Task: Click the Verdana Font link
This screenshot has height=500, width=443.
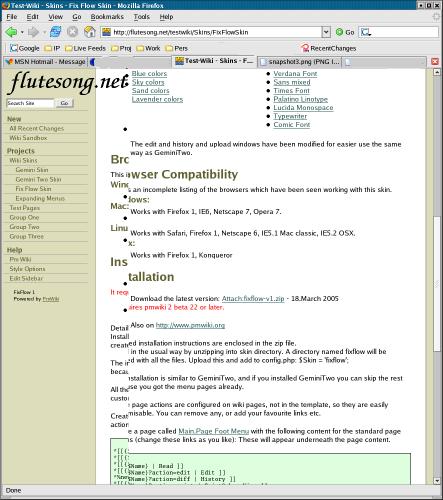Action: [x=295, y=74]
